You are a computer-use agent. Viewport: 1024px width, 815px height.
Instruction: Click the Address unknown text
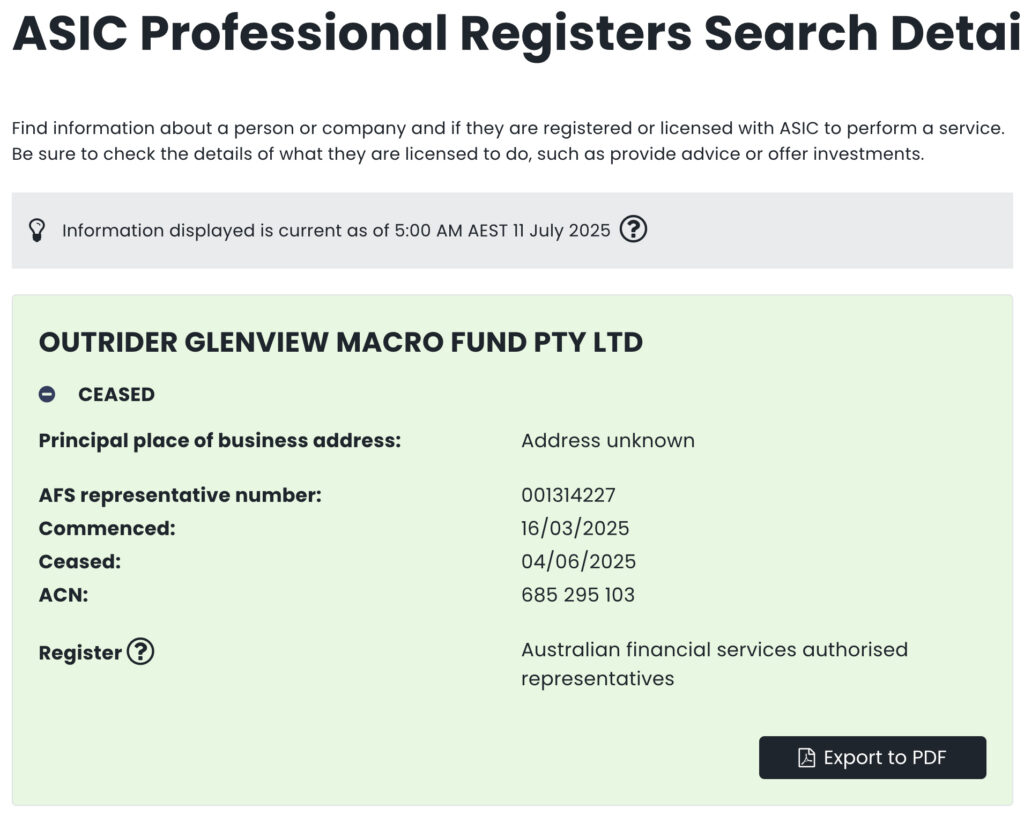608,441
